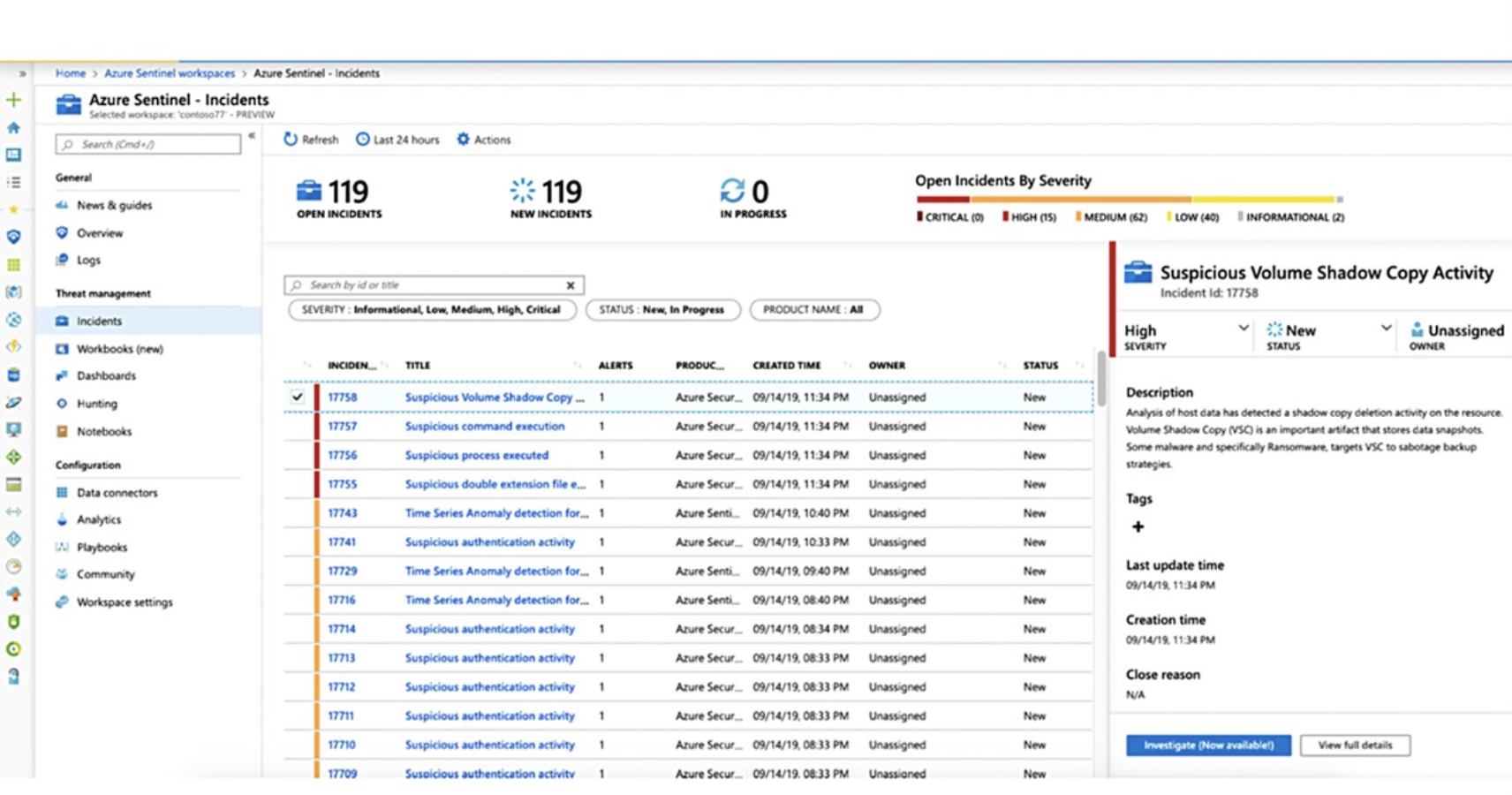Click the High (15) severity legend
Viewport: 1512px width, 795px height.
1029,217
